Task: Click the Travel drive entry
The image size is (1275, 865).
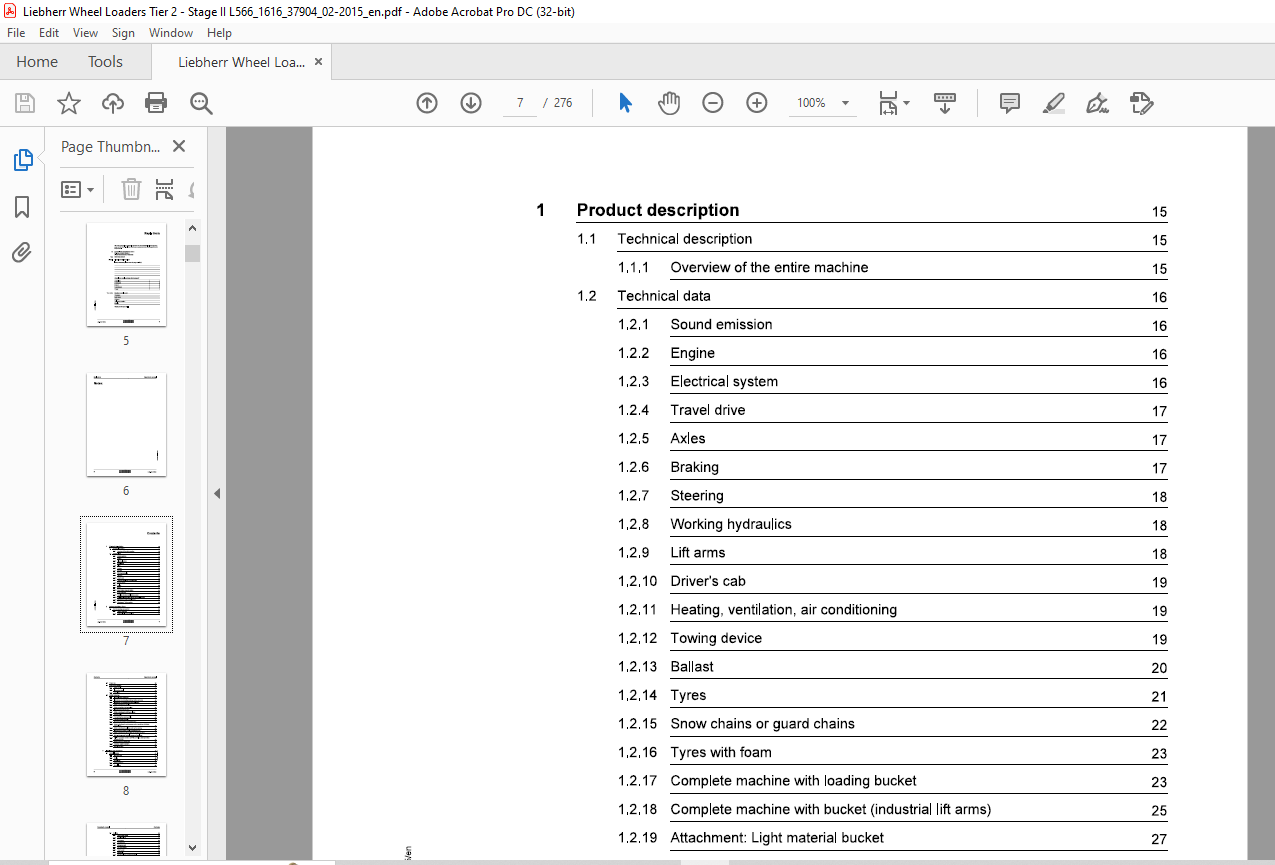Action: click(708, 410)
